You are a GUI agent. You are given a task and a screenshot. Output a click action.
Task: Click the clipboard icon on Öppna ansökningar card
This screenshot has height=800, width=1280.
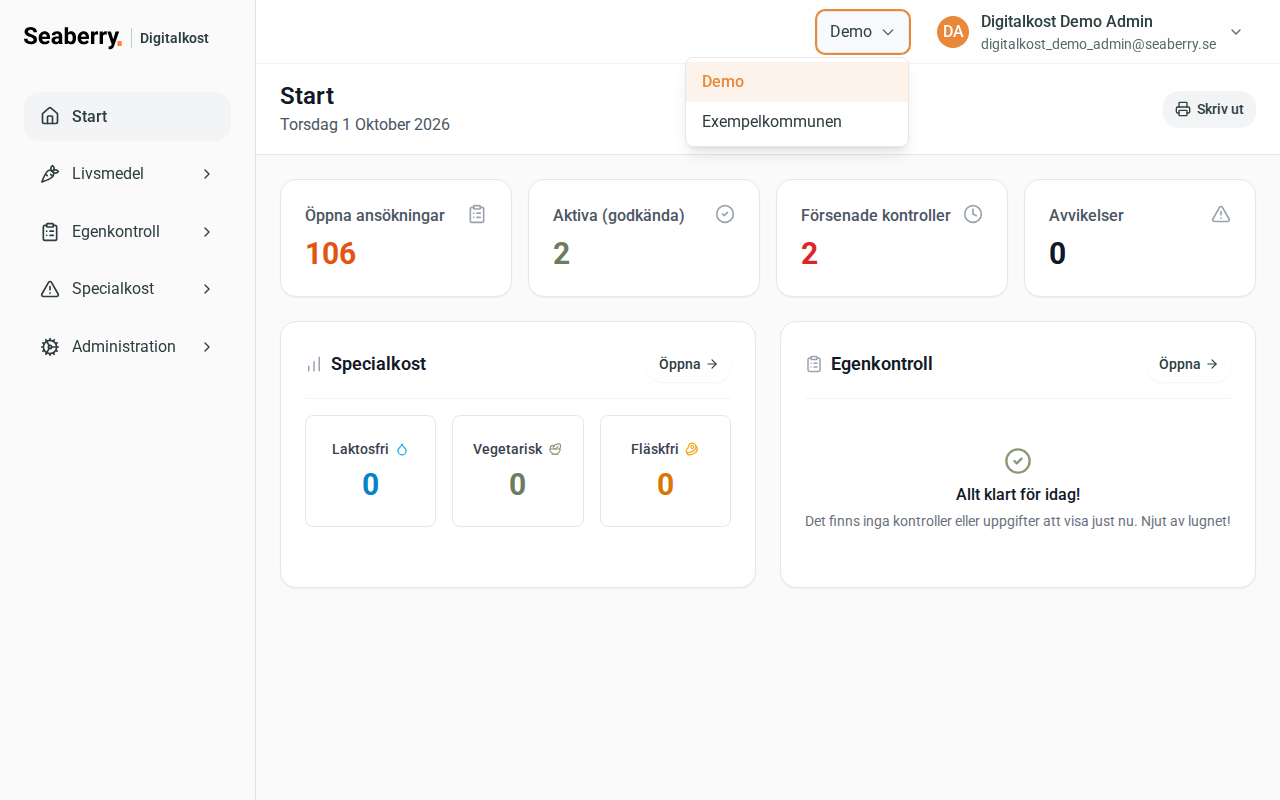[477, 214]
